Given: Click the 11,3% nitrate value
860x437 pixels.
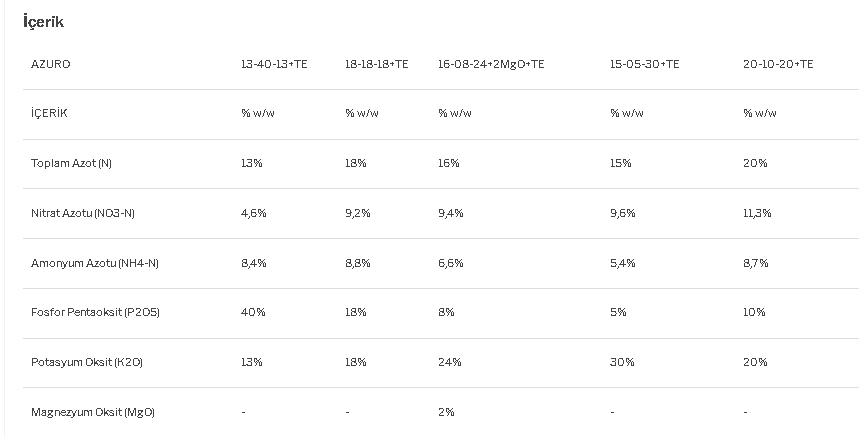Looking at the screenshot, I should [757, 213].
